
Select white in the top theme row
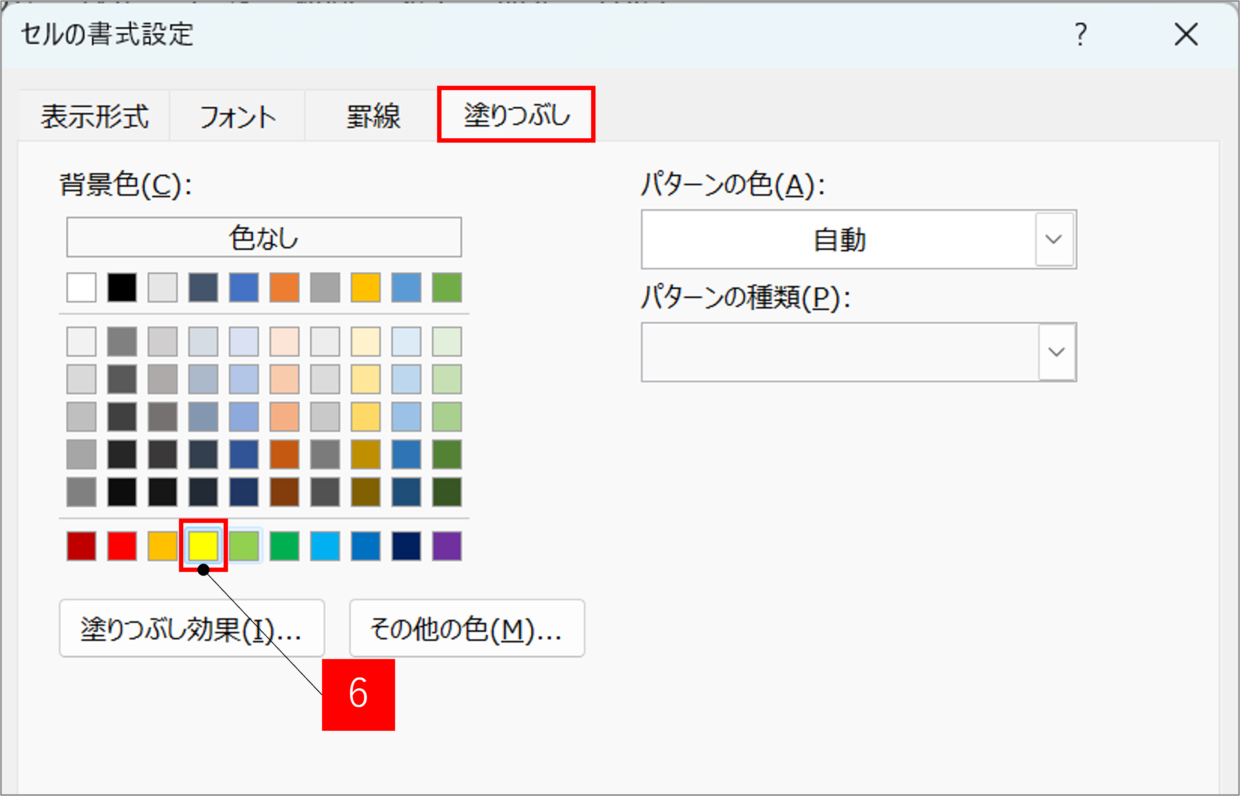point(82,288)
